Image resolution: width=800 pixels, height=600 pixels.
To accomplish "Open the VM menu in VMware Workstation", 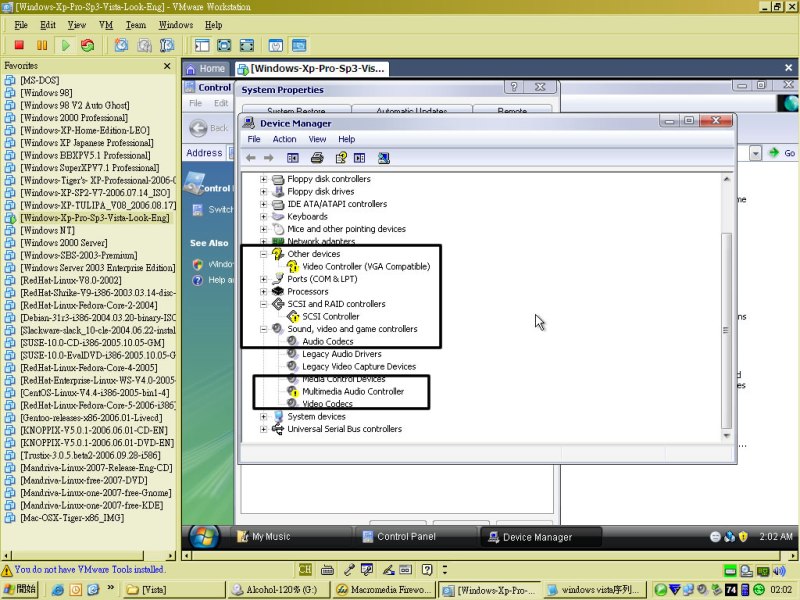I will (106, 25).
